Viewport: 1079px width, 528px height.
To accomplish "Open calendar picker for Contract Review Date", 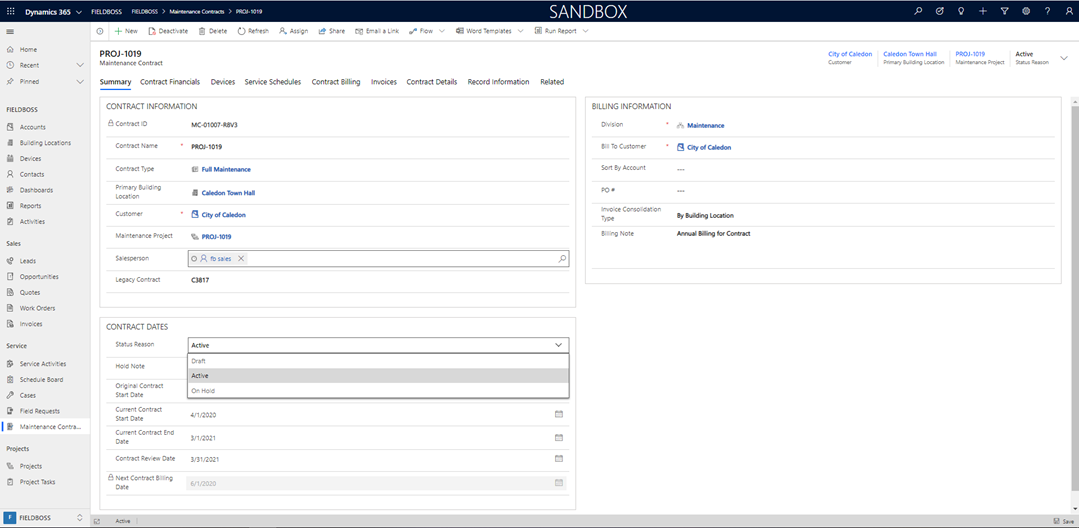I will click(x=559, y=459).
